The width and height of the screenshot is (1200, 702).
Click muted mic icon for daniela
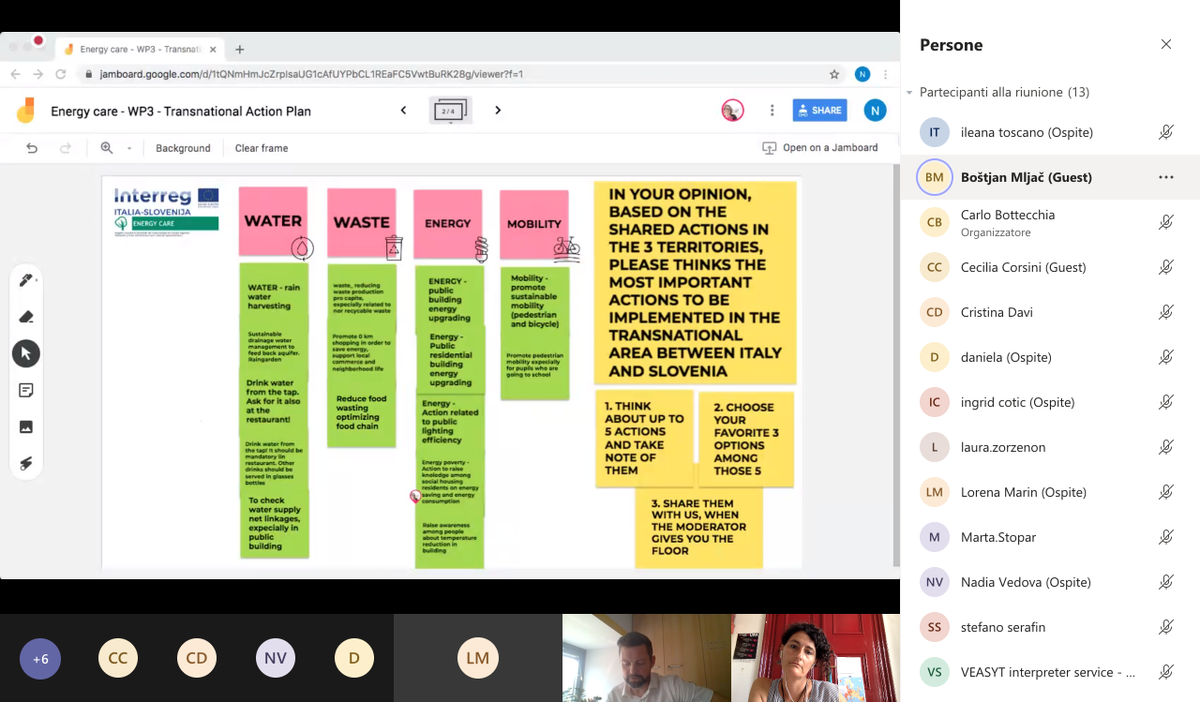tap(1166, 357)
